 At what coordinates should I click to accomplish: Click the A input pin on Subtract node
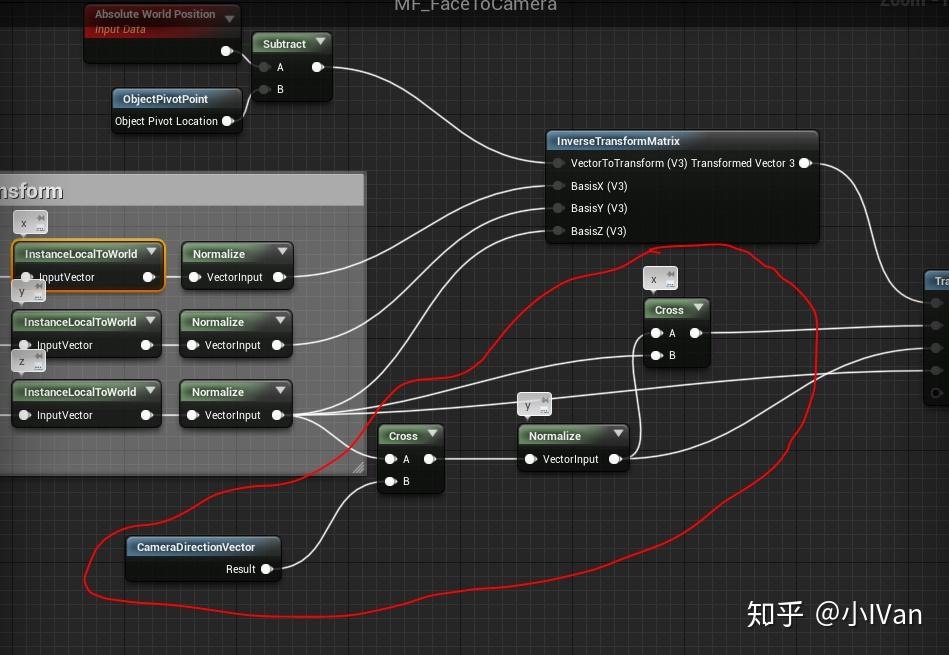click(263, 67)
